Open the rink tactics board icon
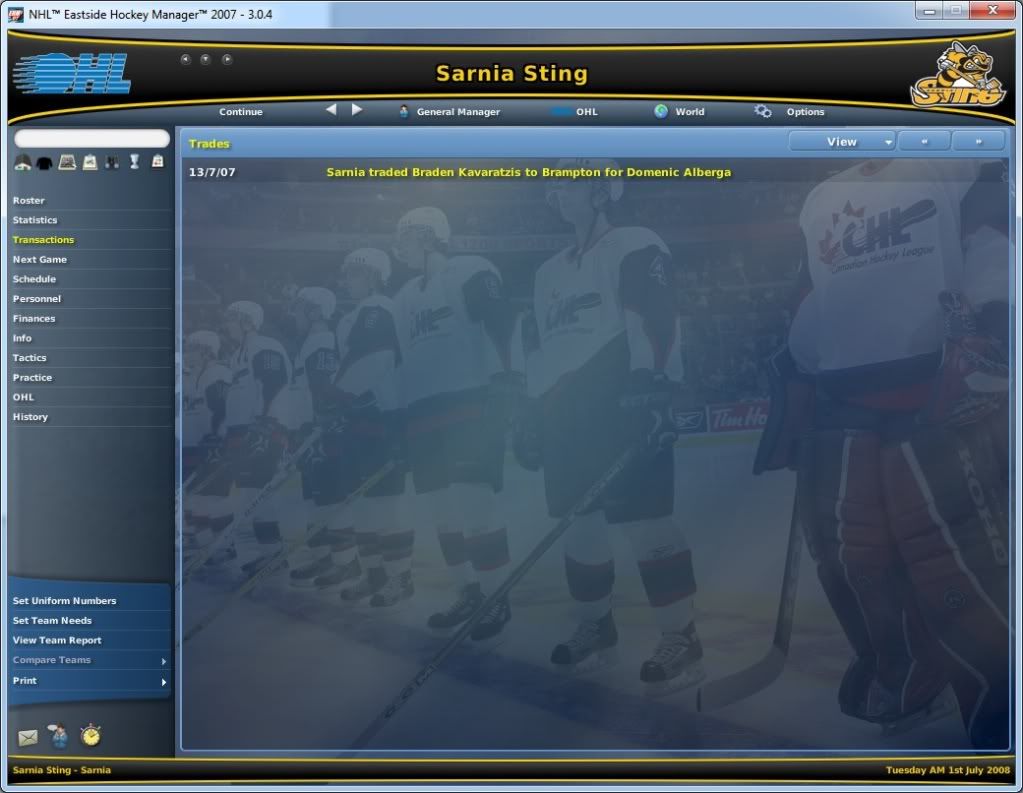Screen dimensions: 1023x793 67,162
